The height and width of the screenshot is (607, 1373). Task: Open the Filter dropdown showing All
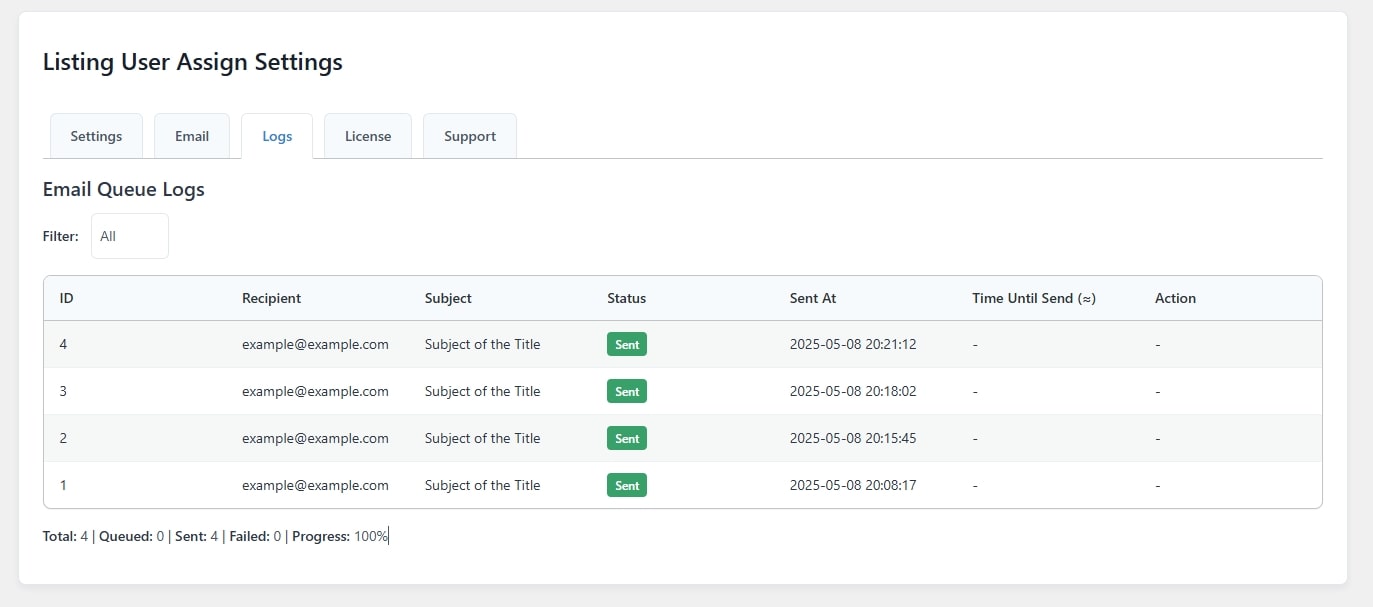130,236
